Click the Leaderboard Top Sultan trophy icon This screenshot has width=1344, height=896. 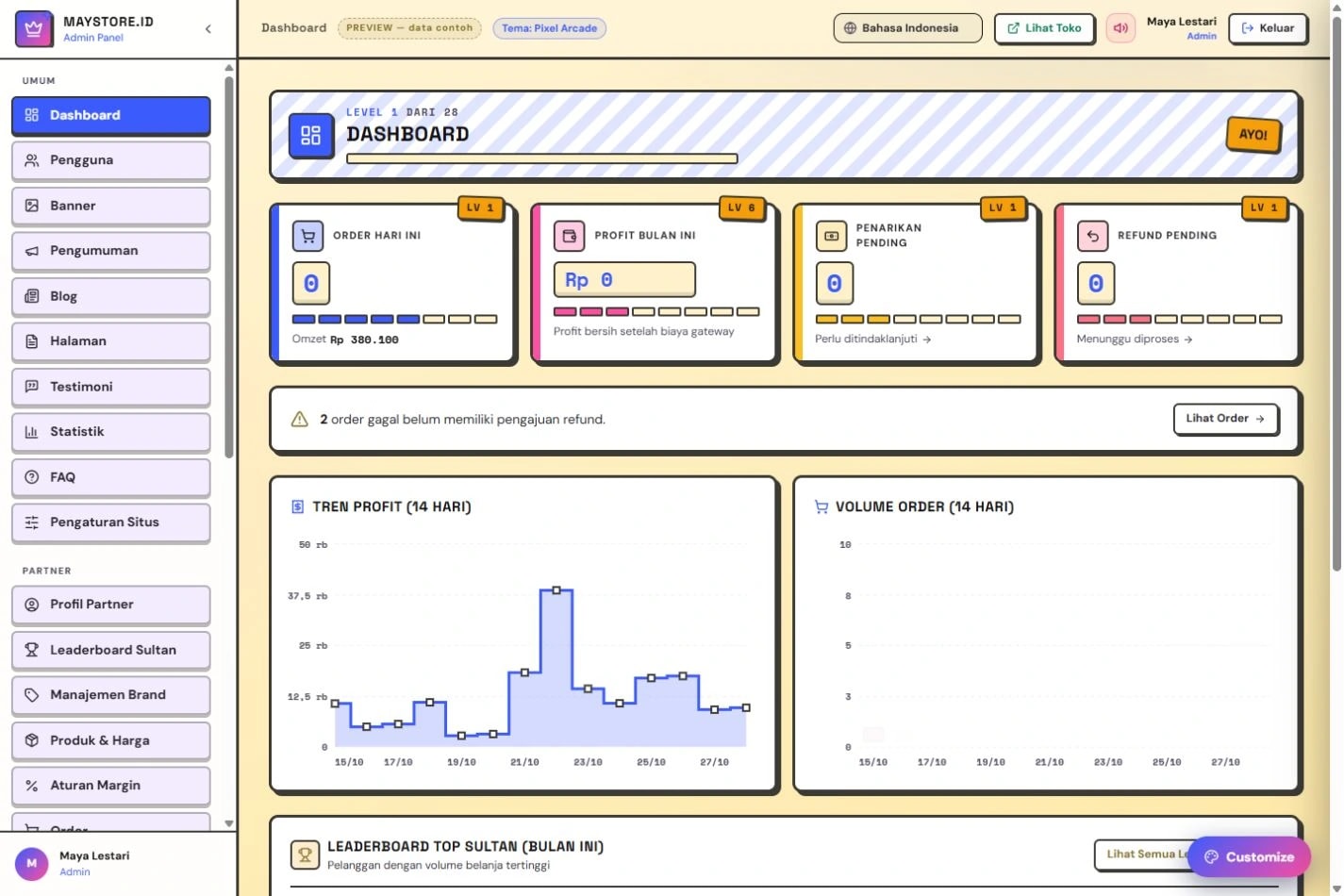305,855
